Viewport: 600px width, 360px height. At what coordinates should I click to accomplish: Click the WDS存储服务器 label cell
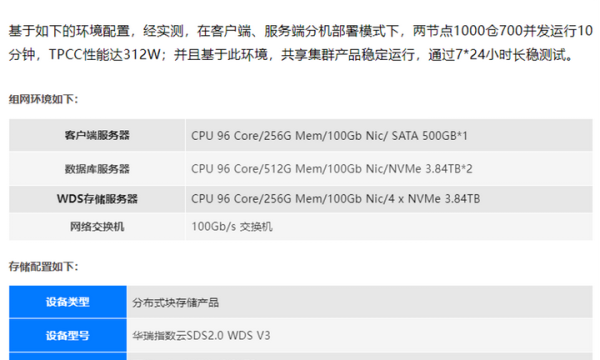pos(97,199)
